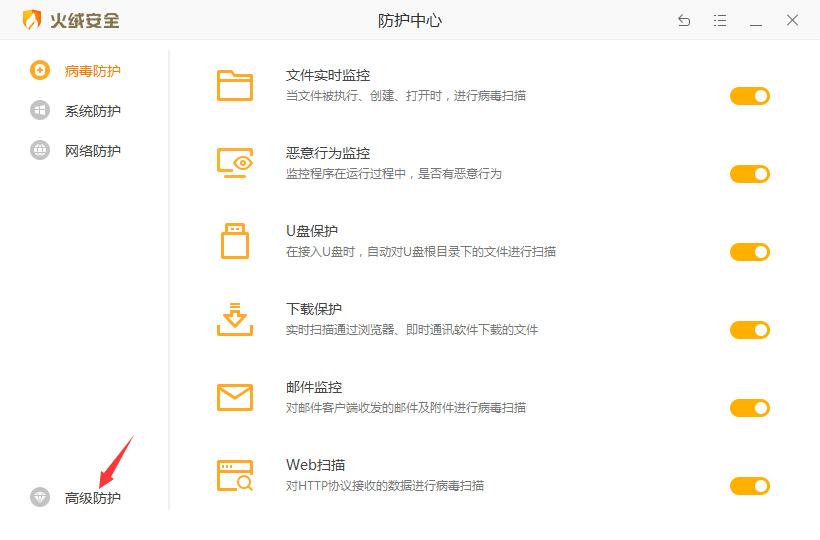This screenshot has width=820, height=540.
Task: Click description 在接入U盘时，自动对U盘根目录下的文件进行扫描
Action: (421, 251)
